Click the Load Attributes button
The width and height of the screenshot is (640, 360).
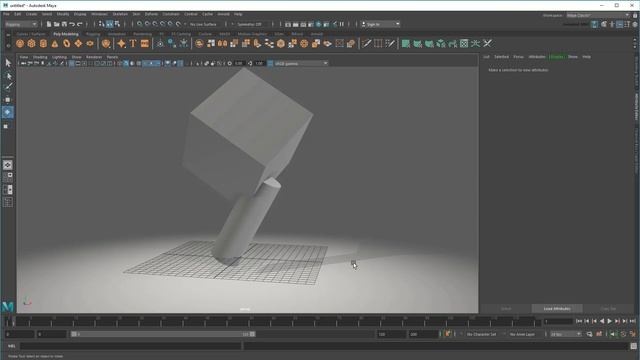tap(557, 309)
